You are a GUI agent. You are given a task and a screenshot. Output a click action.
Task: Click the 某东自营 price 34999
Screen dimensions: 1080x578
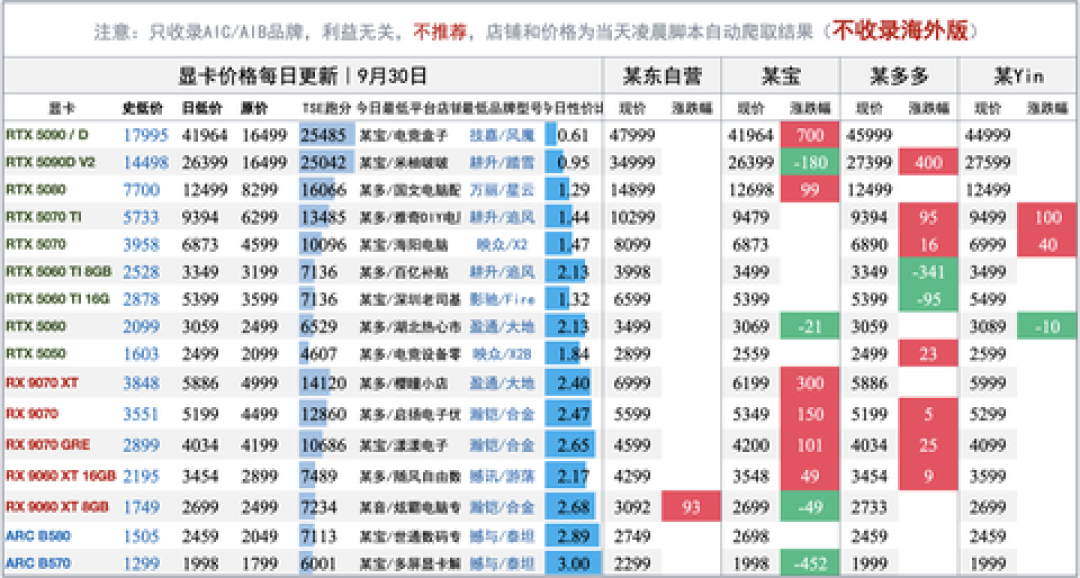pos(631,163)
